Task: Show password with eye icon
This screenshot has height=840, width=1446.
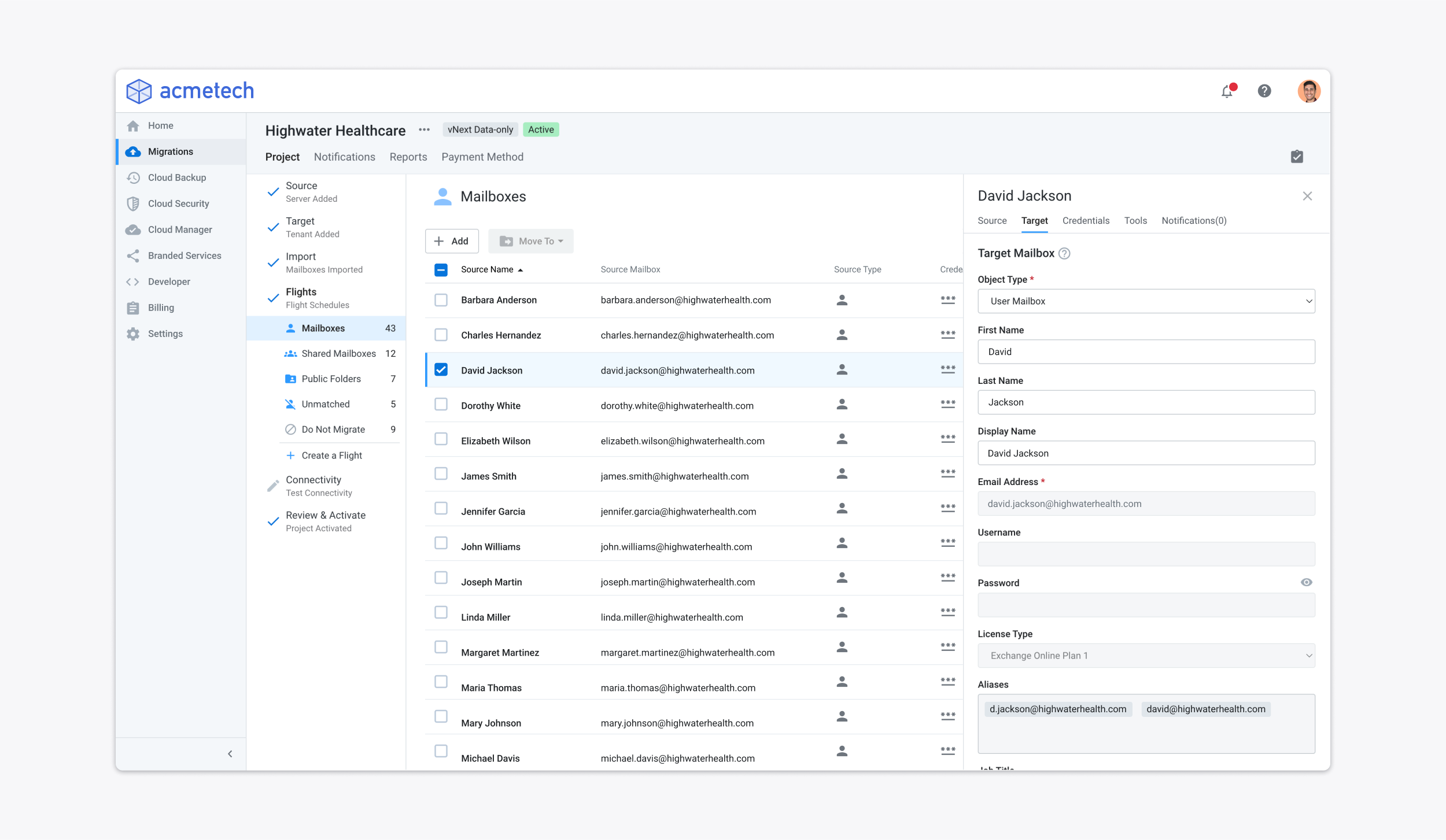Action: (x=1306, y=582)
